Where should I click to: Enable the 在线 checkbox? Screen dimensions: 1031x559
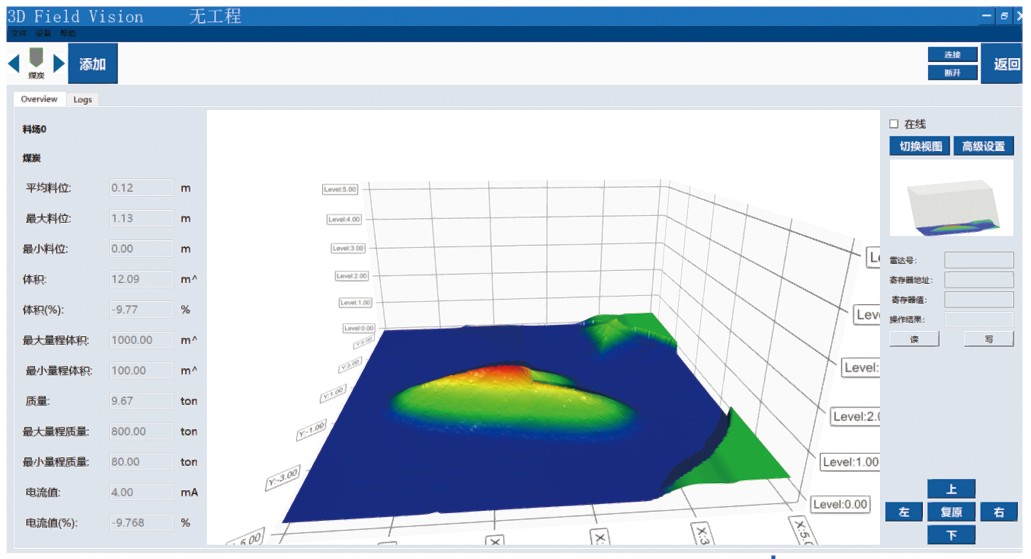pyautogui.click(x=894, y=124)
